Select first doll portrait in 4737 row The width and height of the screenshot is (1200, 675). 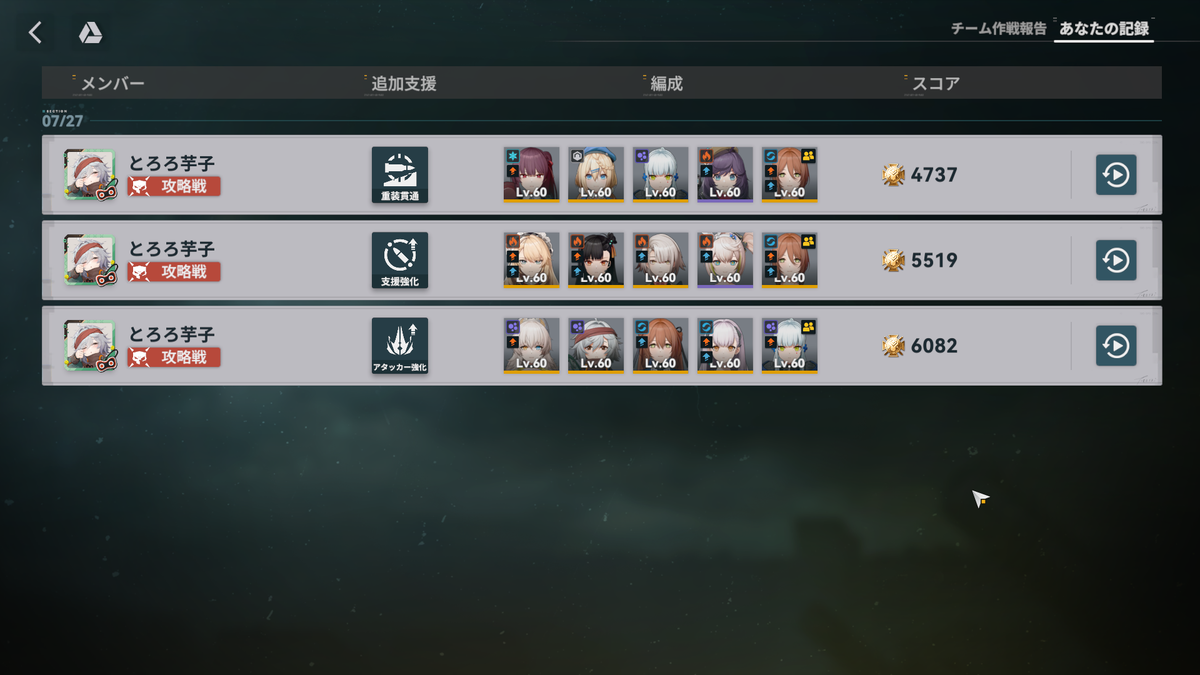[531, 175]
